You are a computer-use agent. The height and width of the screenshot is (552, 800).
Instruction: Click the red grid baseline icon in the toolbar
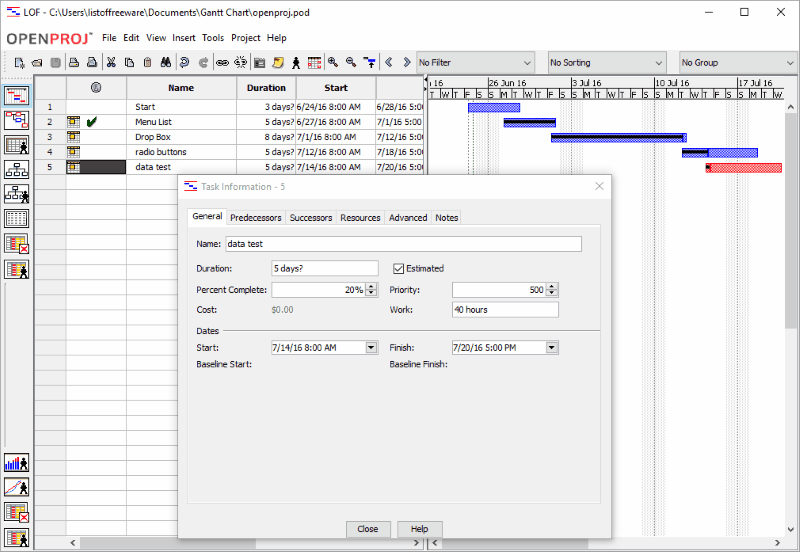(x=314, y=63)
